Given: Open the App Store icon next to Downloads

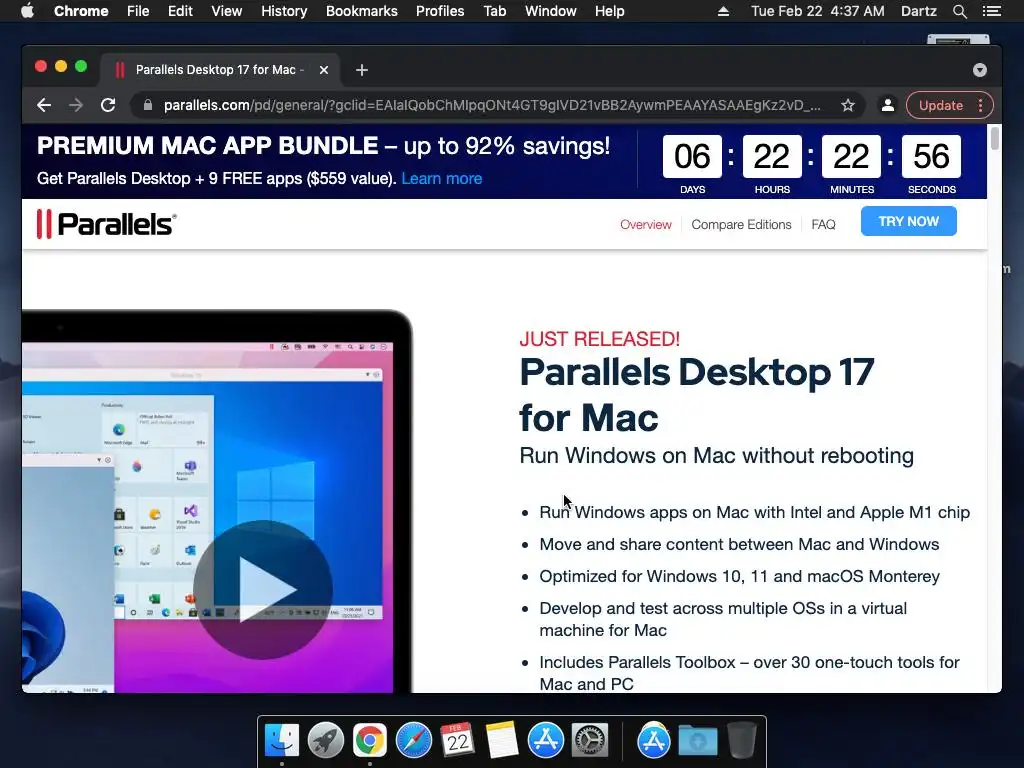Looking at the screenshot, I should [x=654, y=741].
